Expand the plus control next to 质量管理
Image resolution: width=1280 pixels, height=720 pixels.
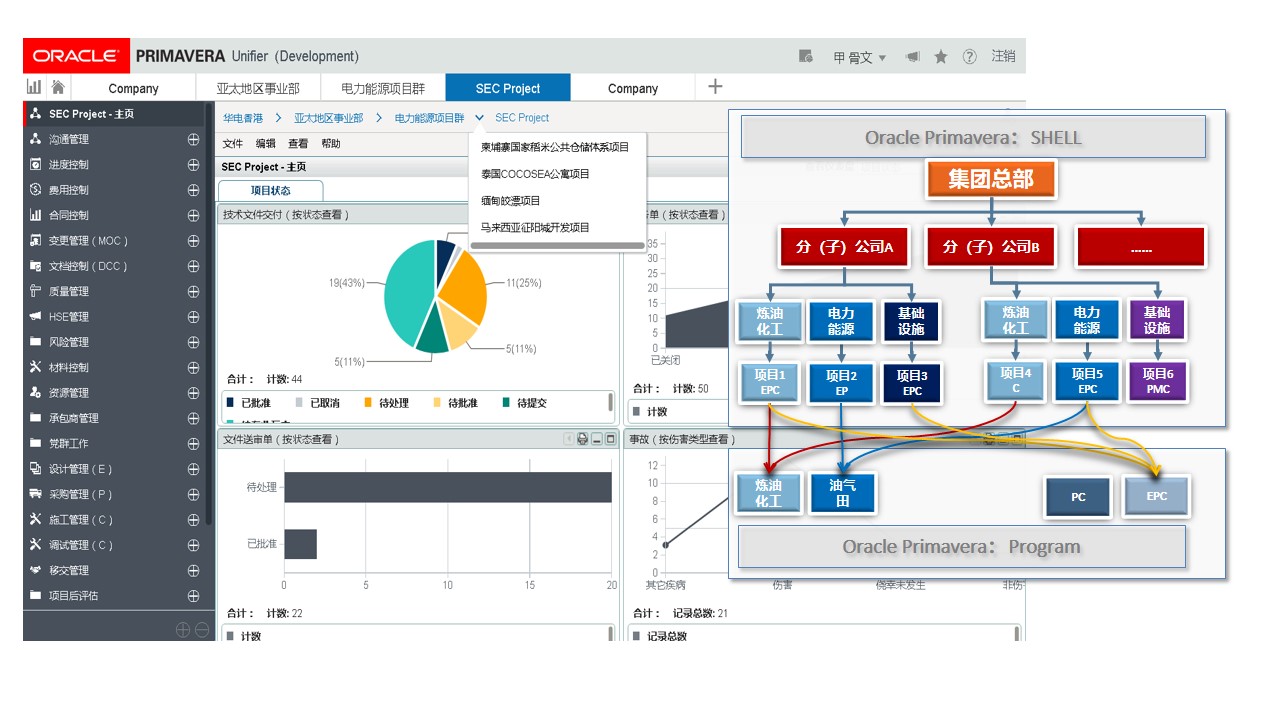192,291
